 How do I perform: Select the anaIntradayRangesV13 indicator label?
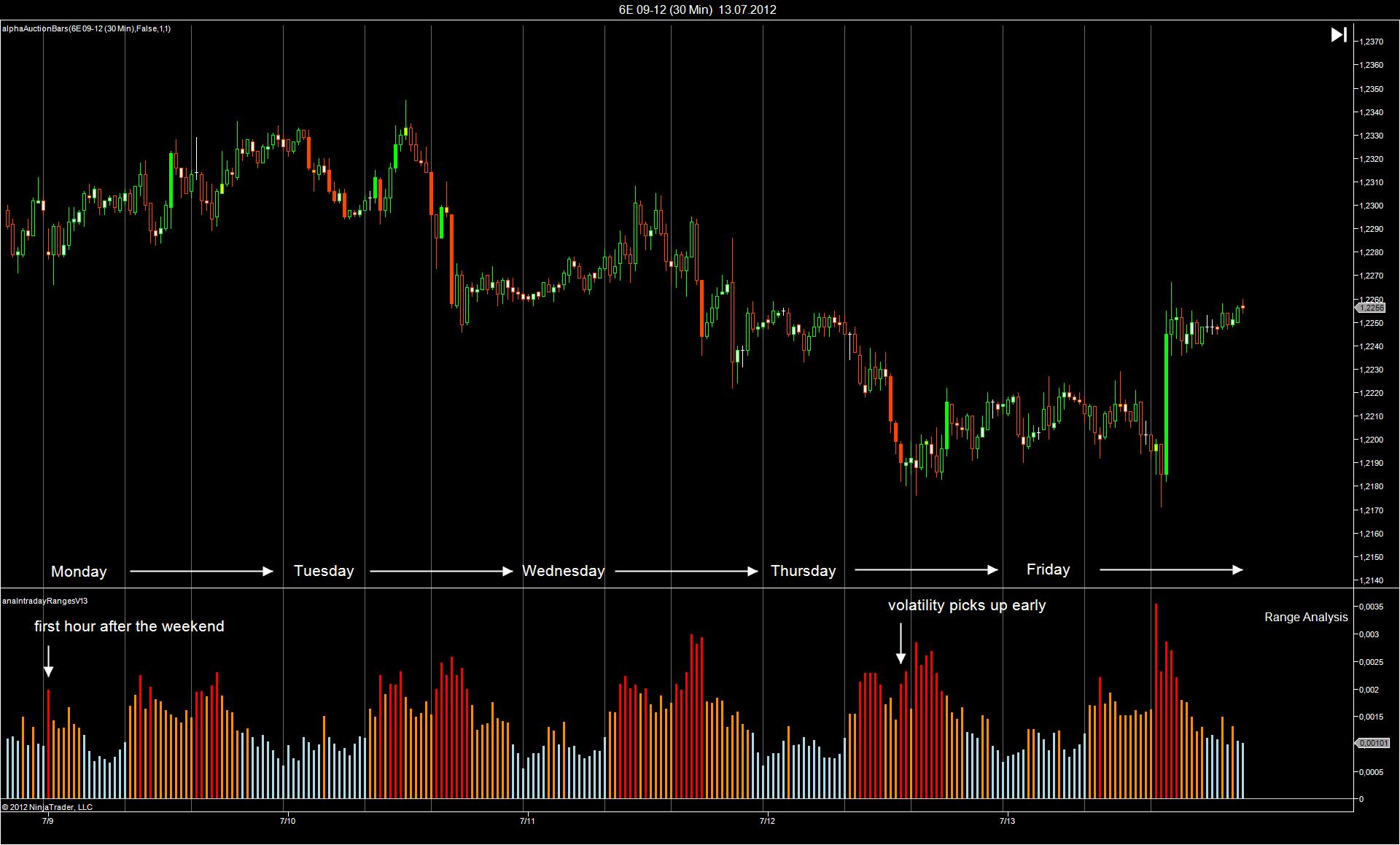point(45,601)
